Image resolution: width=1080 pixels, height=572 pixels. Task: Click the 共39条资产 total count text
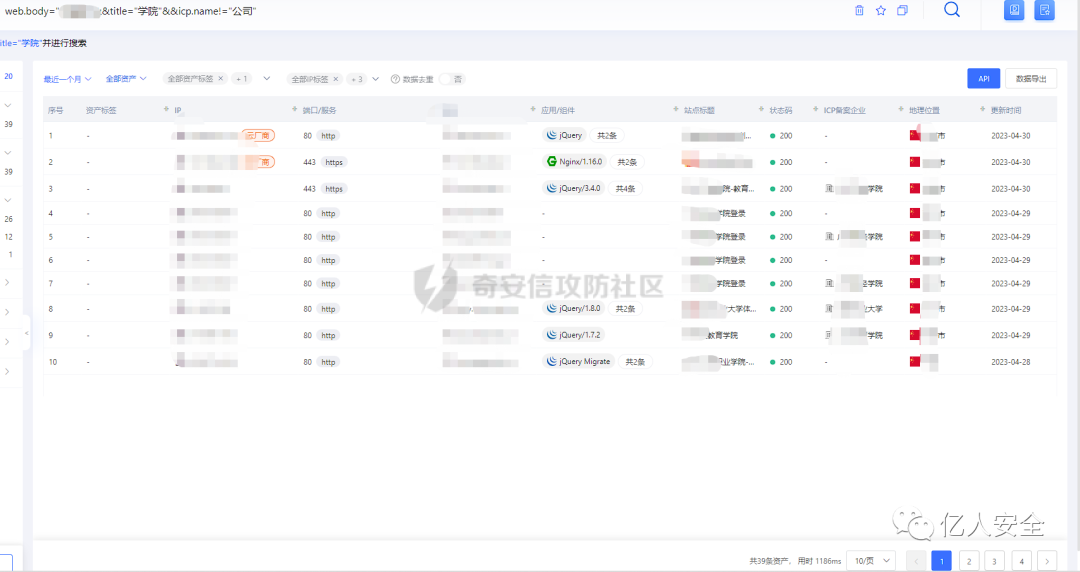point(769,561)
